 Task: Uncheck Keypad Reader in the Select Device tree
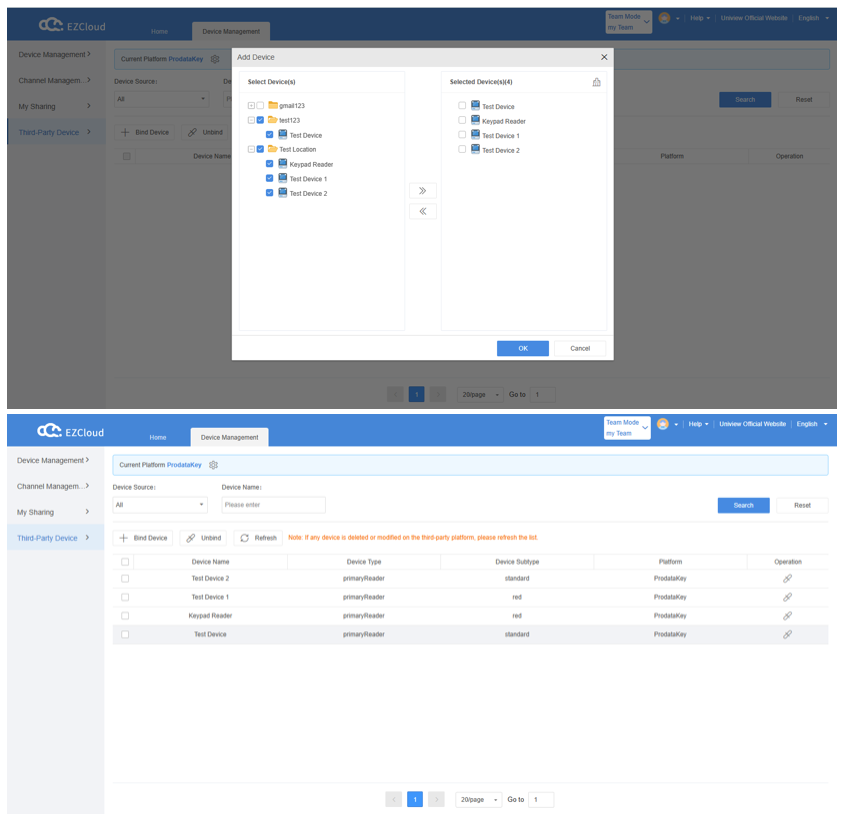[269, 163]
